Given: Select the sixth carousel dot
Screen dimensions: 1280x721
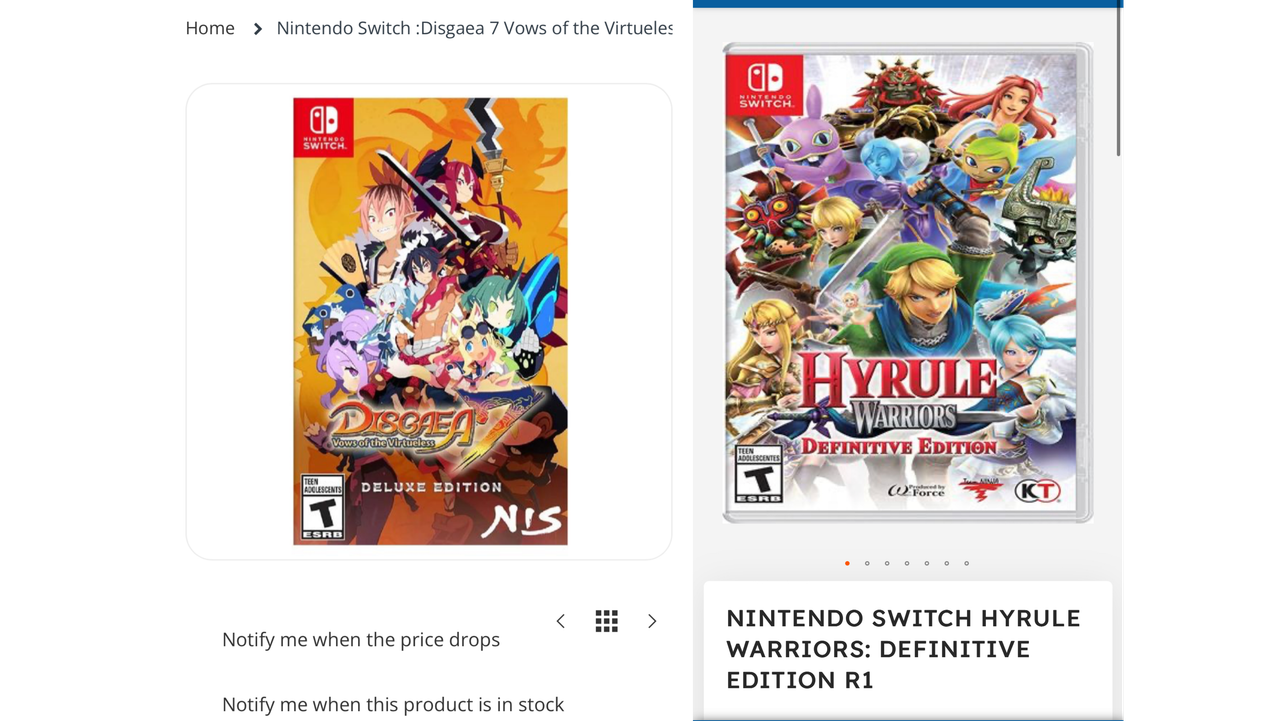Looking at the screenshot, I should [x=947, y=563].
